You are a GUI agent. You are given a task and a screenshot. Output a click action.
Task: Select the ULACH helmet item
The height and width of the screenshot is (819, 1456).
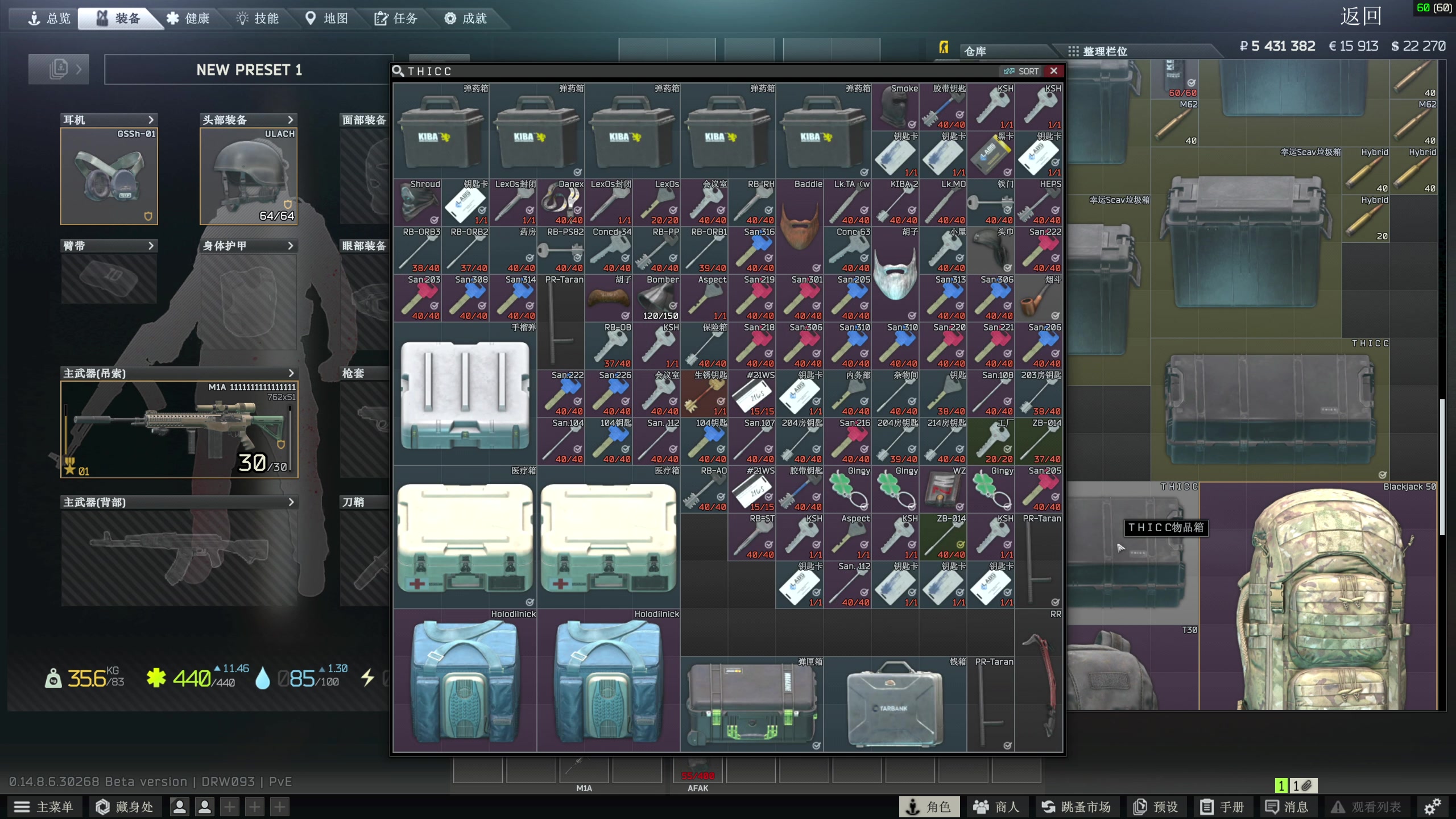pos(249,176)
